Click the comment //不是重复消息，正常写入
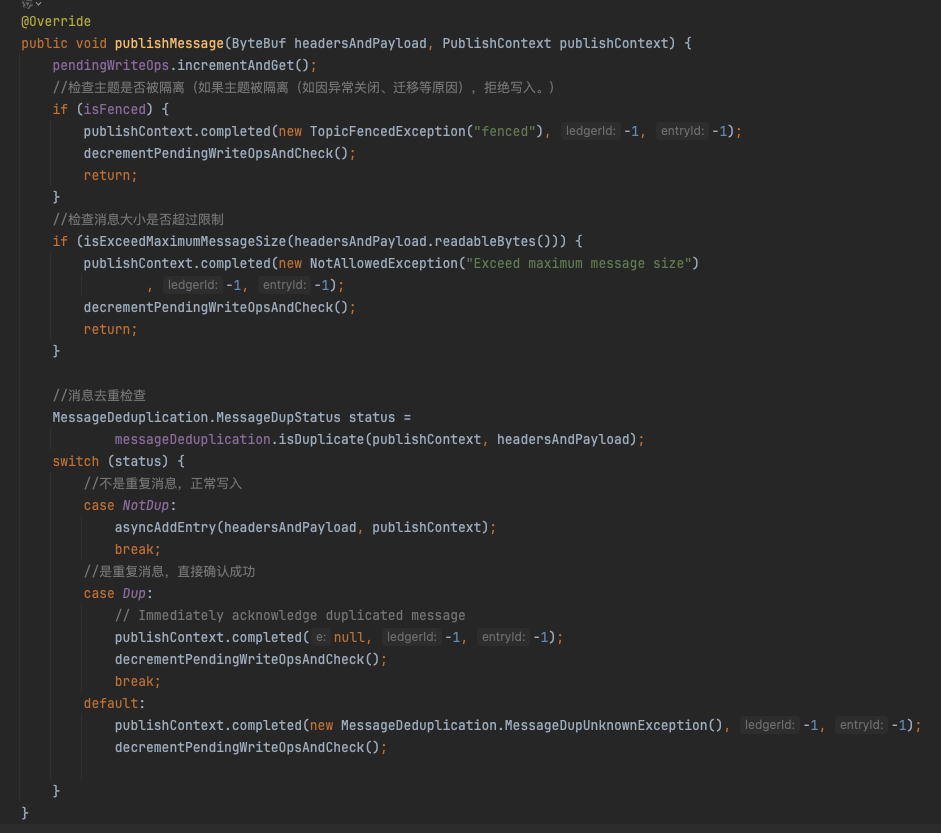 click(x=163, y=484)
